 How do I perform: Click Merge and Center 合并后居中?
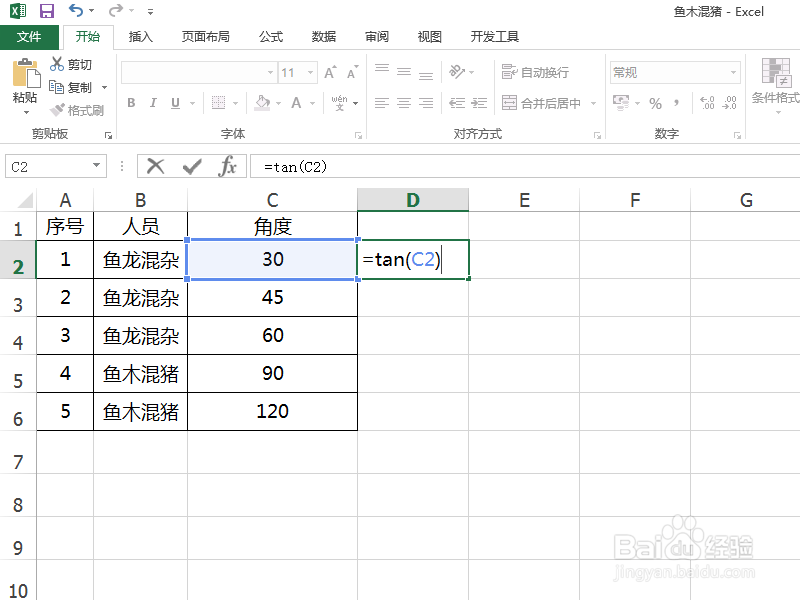(x=541, y=103)
